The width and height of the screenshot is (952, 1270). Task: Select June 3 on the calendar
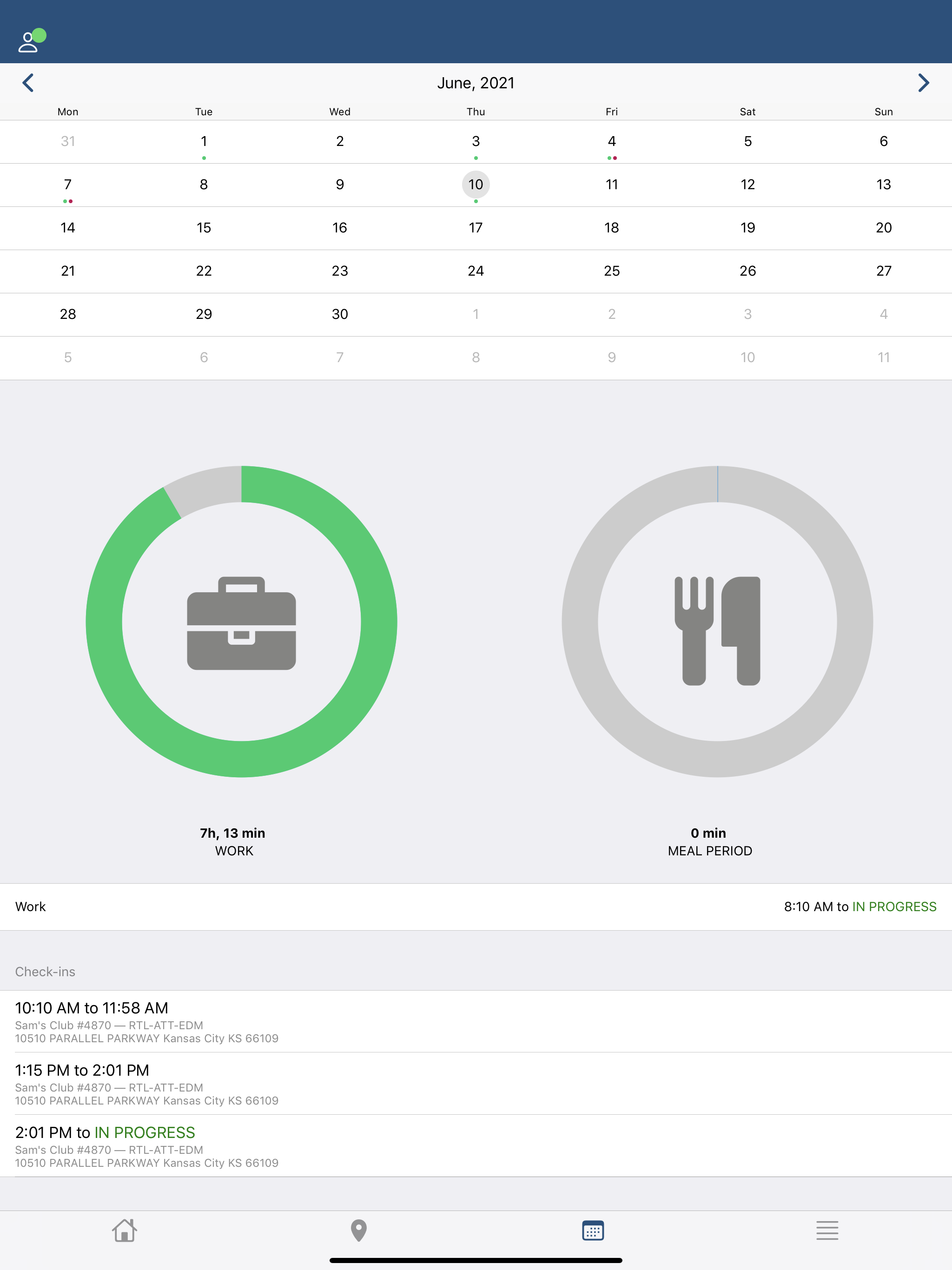click(x=476, y=142)
